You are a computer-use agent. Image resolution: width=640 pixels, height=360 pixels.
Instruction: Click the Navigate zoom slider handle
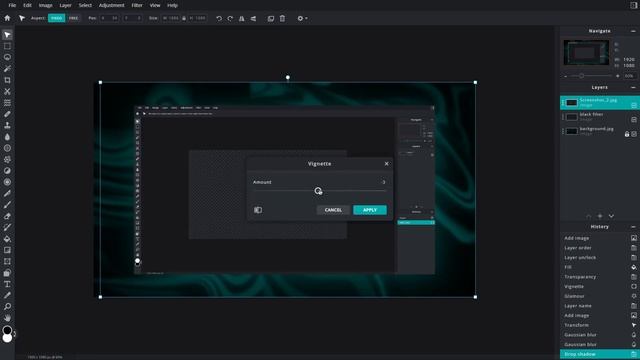pos(581,76)
